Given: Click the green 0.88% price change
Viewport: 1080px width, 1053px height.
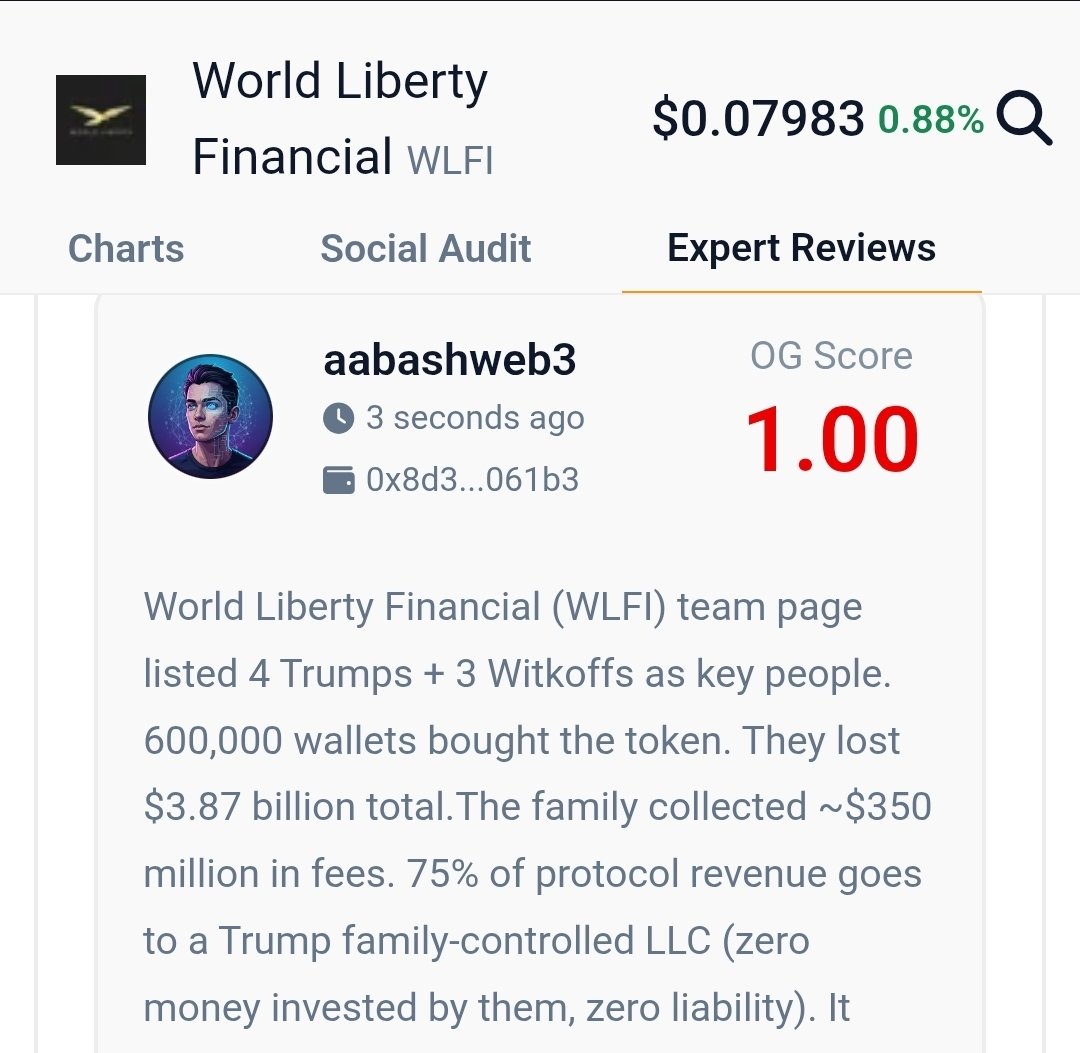Looking at the screenshot, I should 930,120.
